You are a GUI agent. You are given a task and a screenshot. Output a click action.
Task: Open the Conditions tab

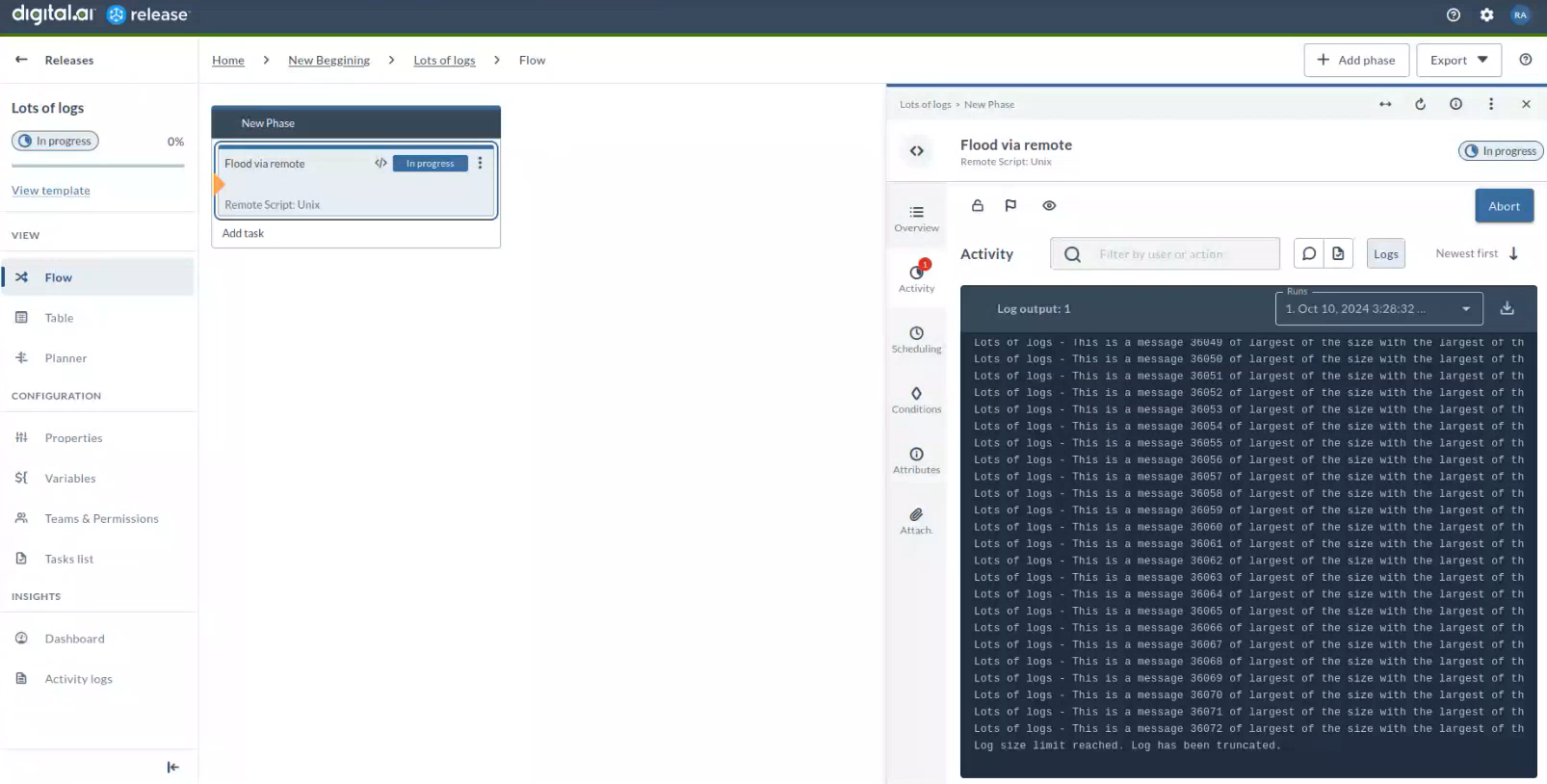coord(916,400)
